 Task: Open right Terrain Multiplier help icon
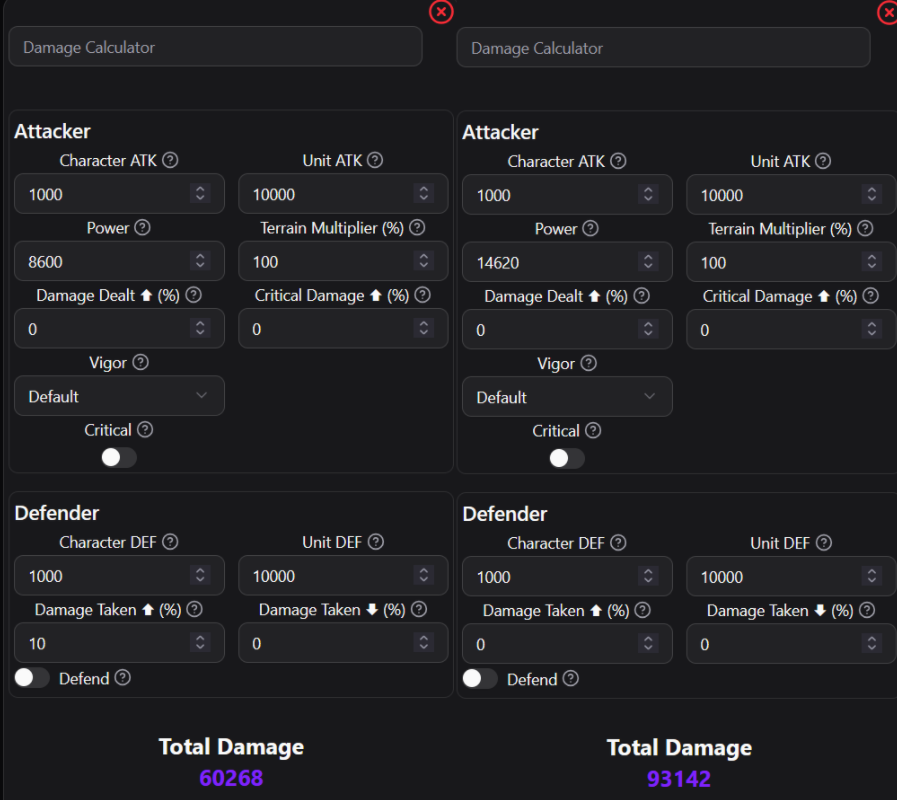click(865, 228)
